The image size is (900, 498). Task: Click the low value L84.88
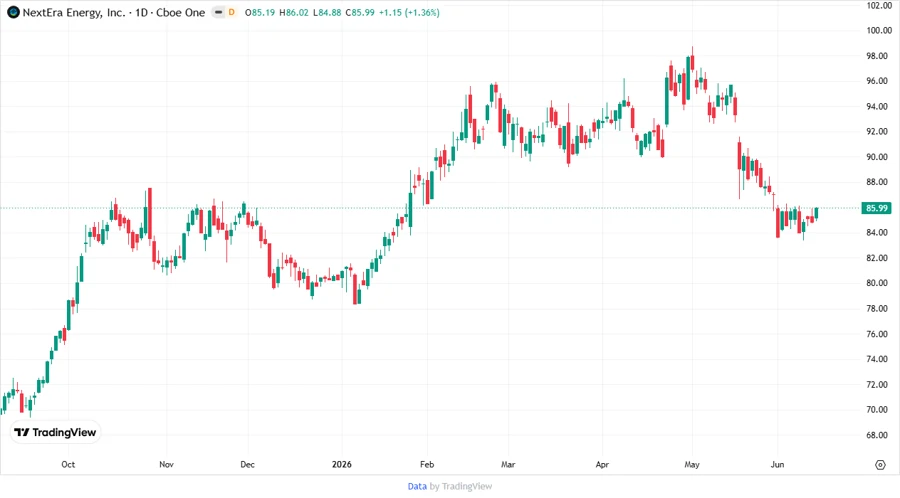pyautogui.click(x=327, y=12)
